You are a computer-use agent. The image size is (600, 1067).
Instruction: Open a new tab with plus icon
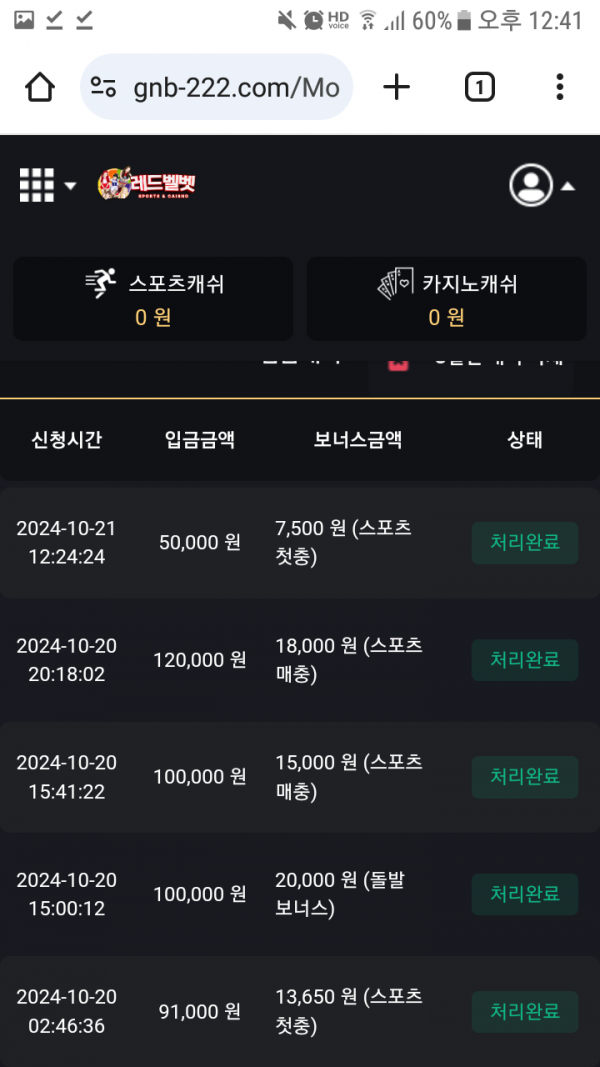click(x=397, y=88)
